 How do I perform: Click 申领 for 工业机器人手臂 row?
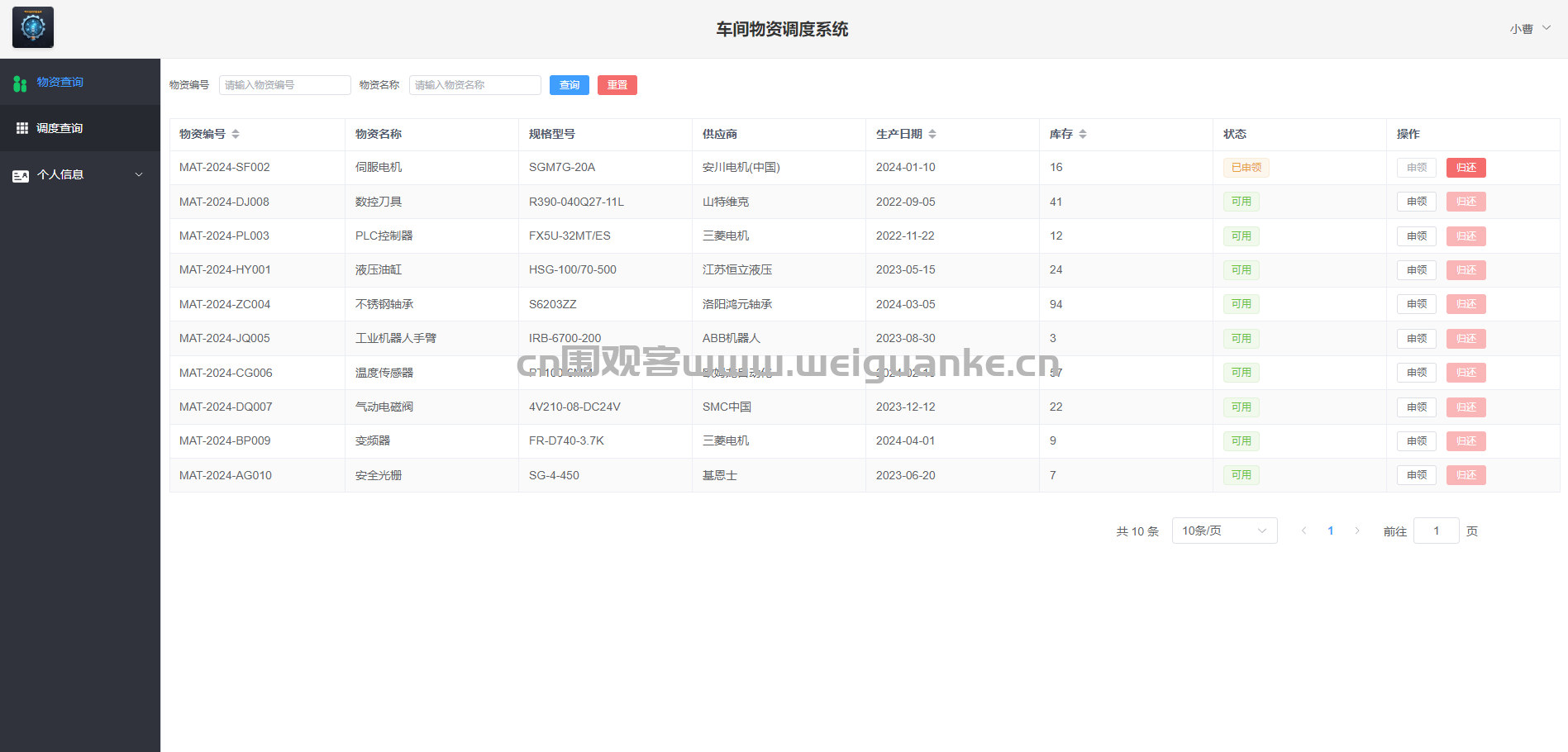(x=1417, y=339)
